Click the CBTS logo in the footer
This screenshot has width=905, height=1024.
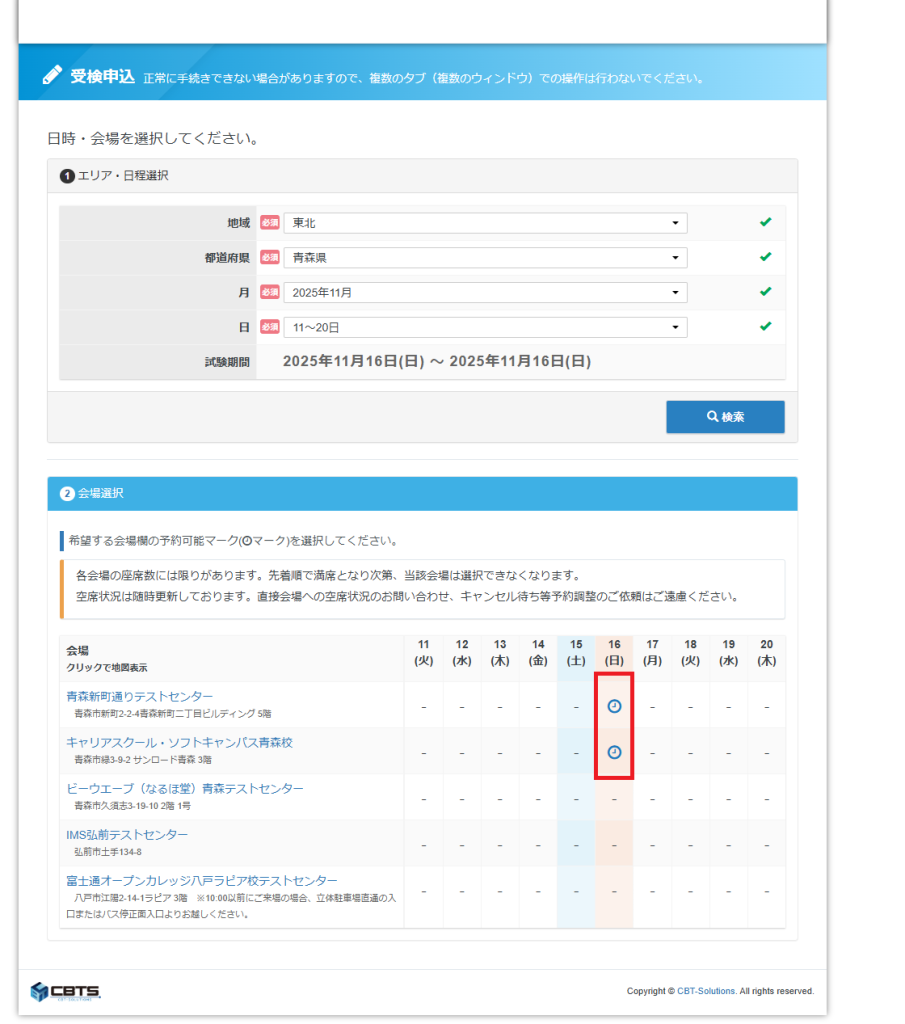tap(65, 991)
